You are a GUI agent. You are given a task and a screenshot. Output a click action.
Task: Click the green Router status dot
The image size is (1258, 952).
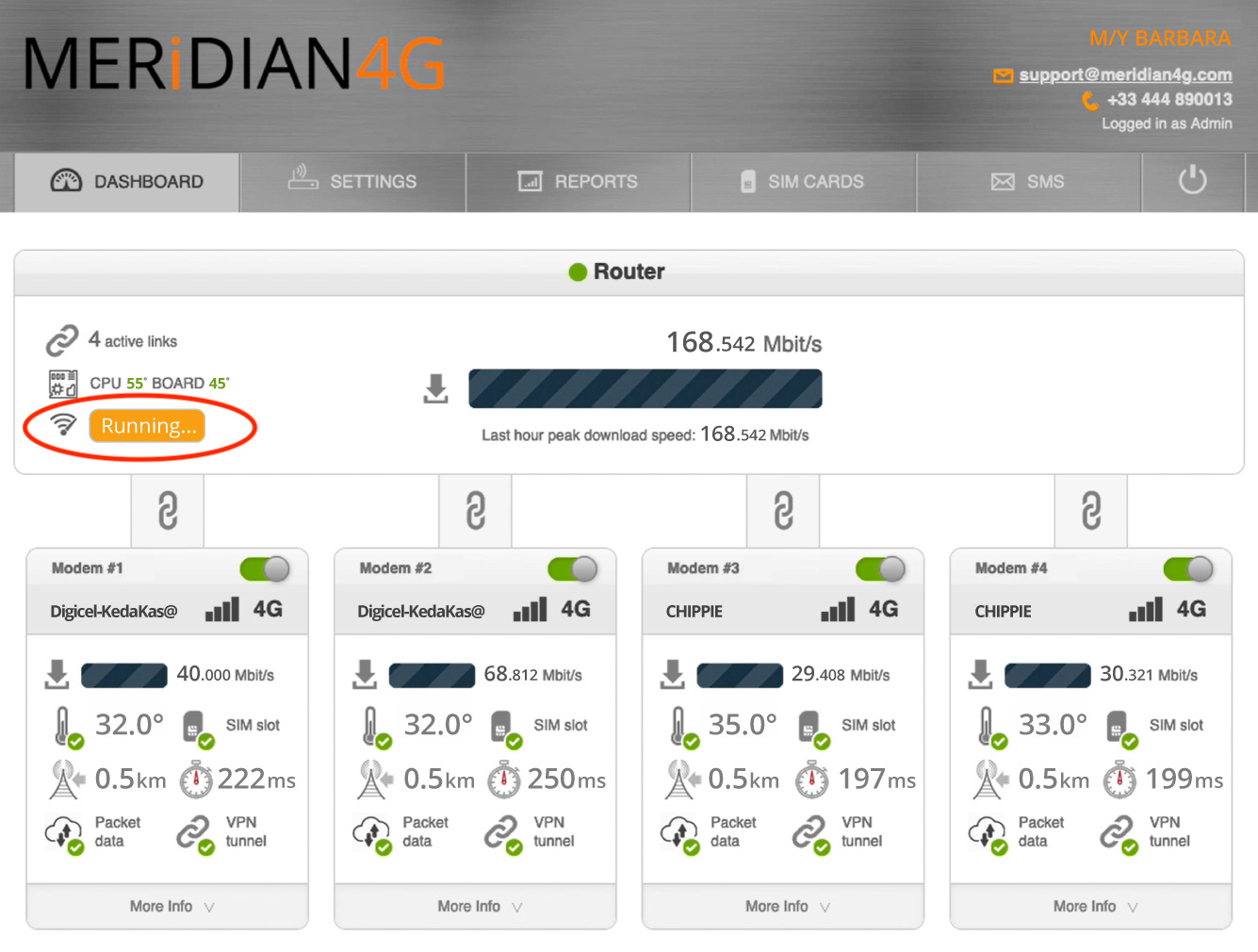pos(578,272)
